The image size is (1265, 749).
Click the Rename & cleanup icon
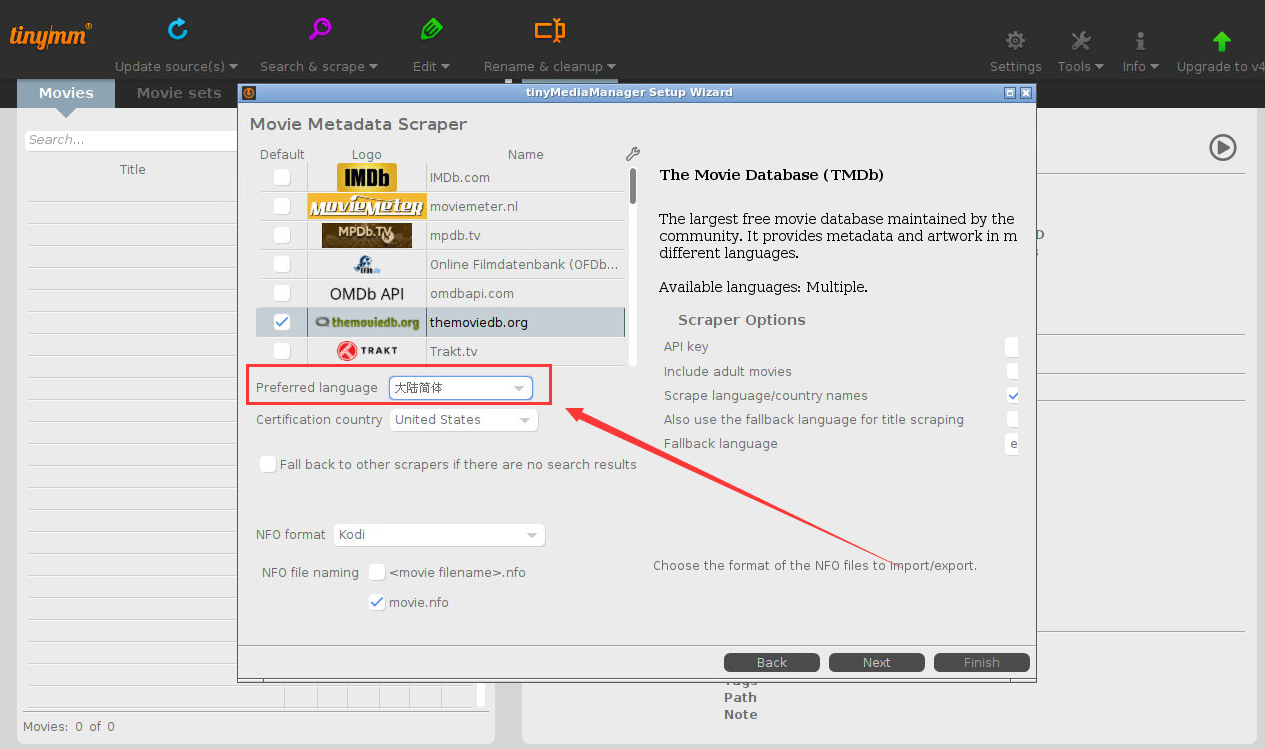(x=549, y=30)
